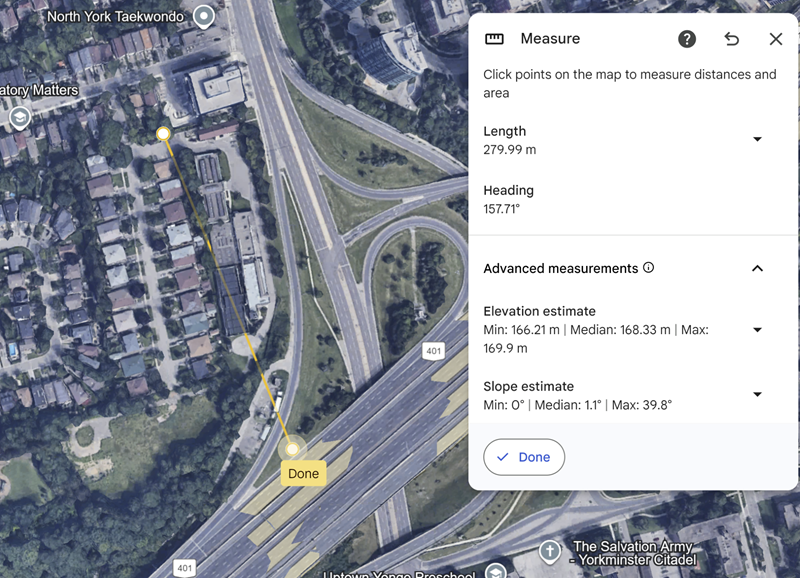
Task: Click the help question mark icon
Action: click(687, 39)
